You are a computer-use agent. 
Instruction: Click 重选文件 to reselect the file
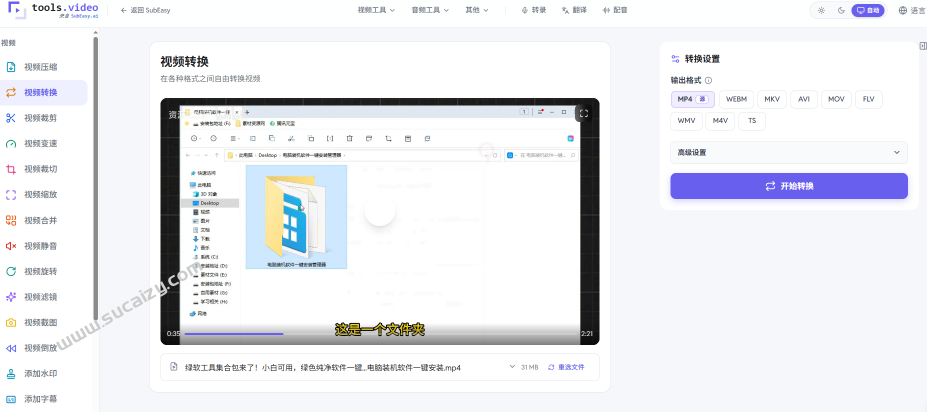pyautogui.click(x=566, y=367)
